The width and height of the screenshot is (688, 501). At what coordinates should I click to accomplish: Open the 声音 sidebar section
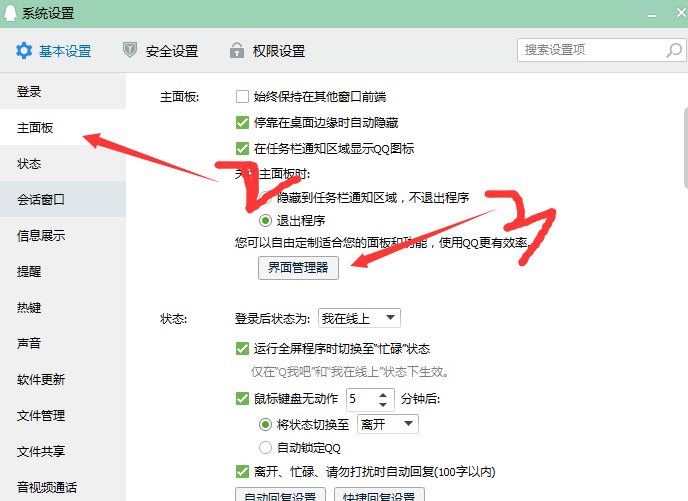(x=63, y=343)
